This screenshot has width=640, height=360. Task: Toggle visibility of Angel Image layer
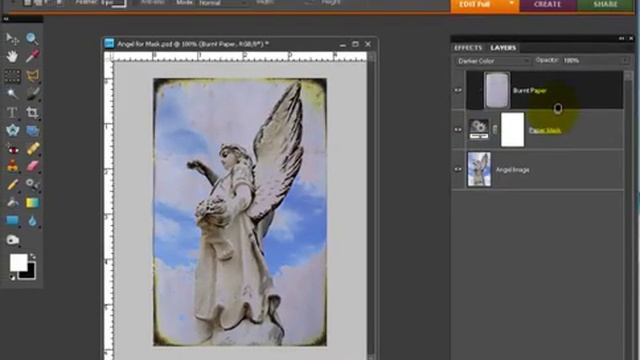[x=458, y=169]
